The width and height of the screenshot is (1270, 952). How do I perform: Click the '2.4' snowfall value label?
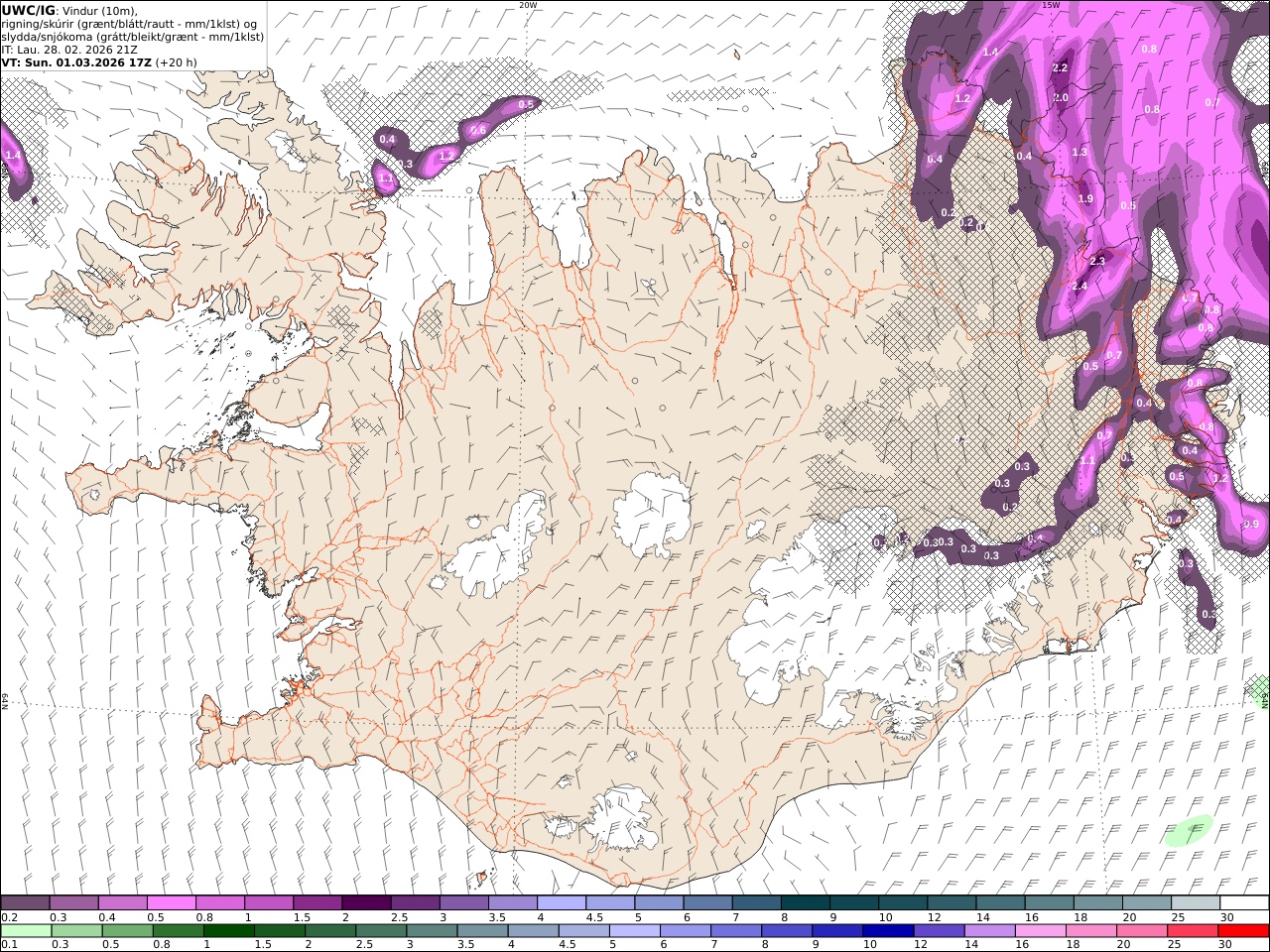coord(1080,287)
